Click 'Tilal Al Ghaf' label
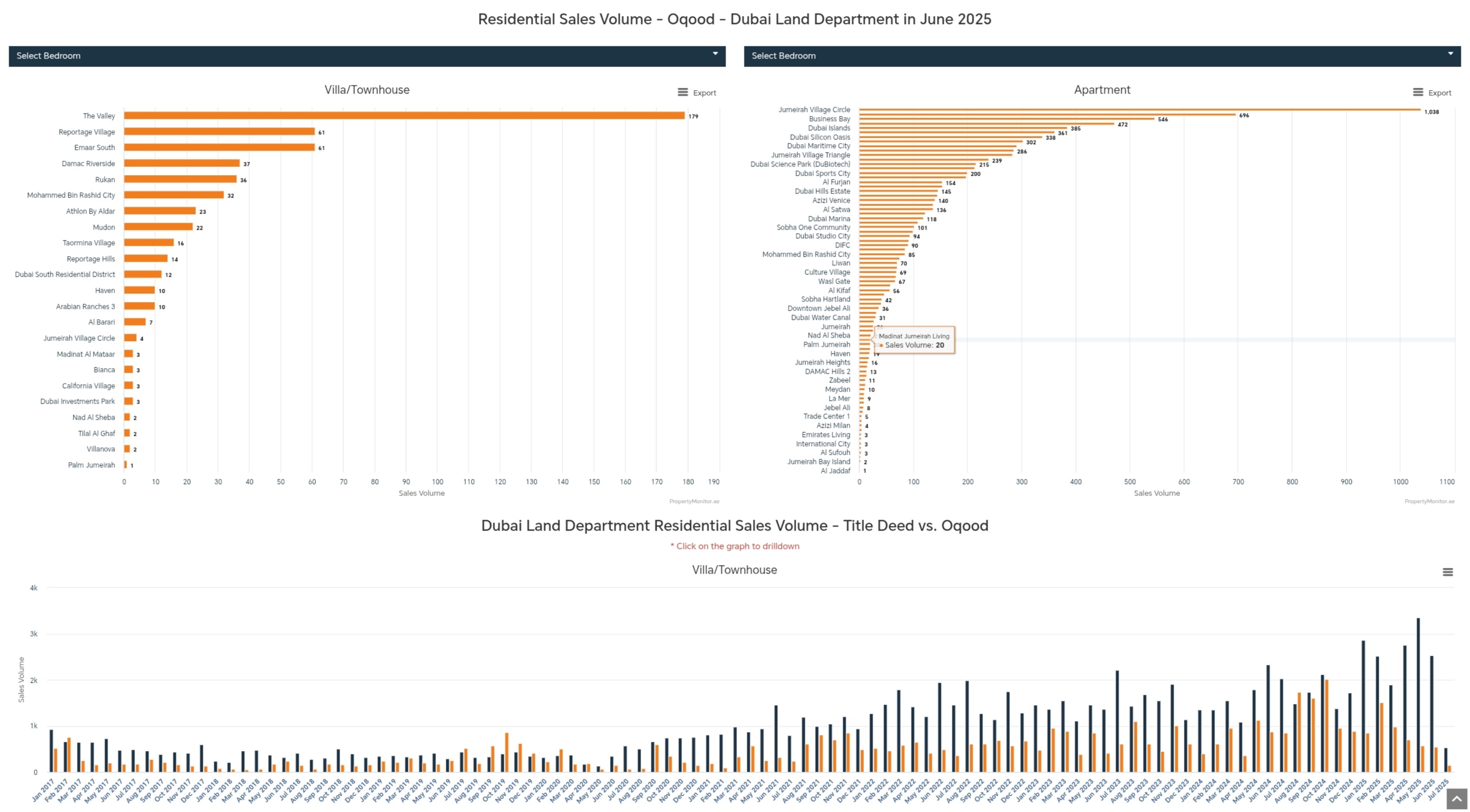Viewport: 1470px width, 812px height. [x=97, y=434]
